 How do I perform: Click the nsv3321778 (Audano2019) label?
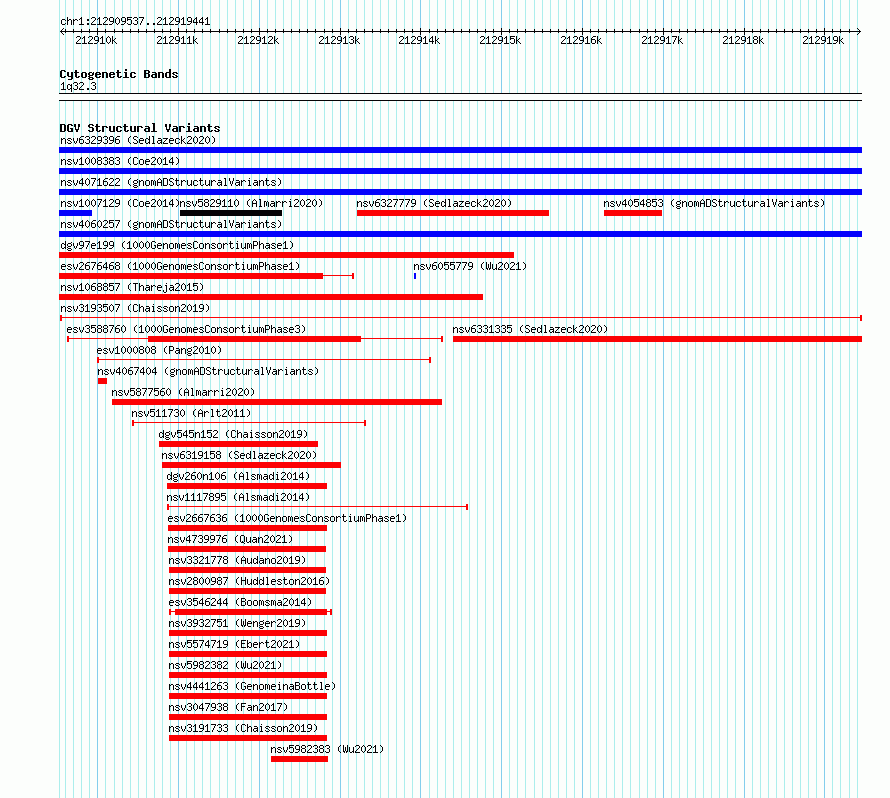[237, 560]
